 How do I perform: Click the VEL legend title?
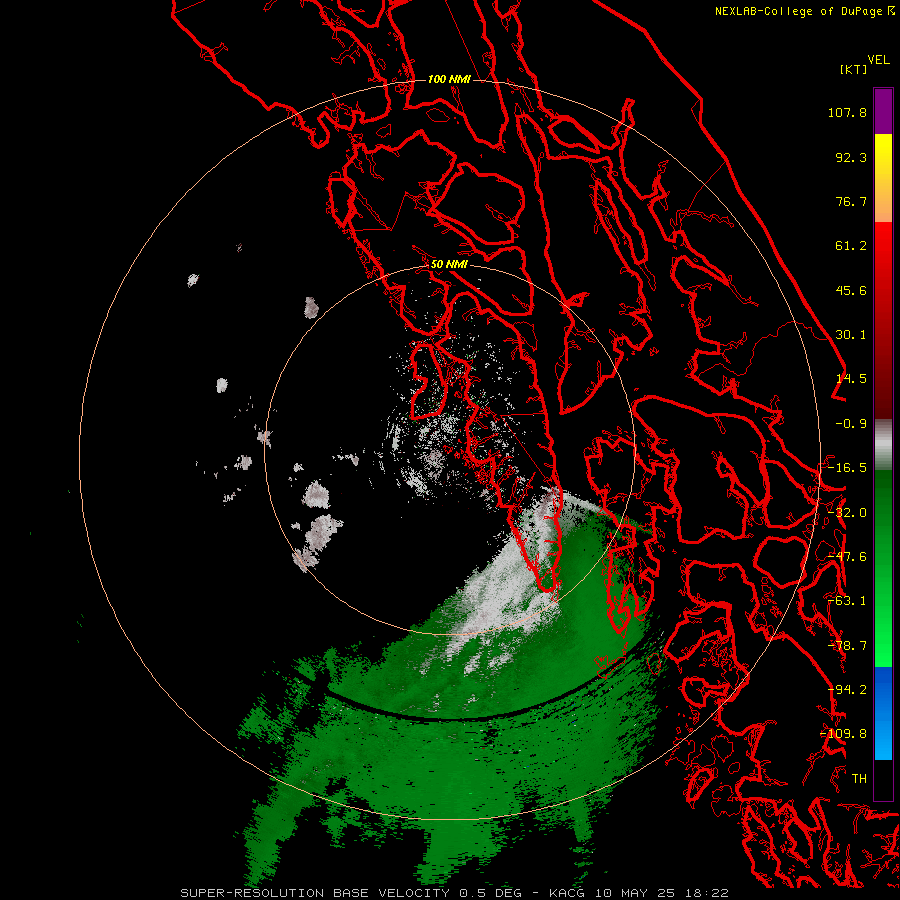coord(878,60)
